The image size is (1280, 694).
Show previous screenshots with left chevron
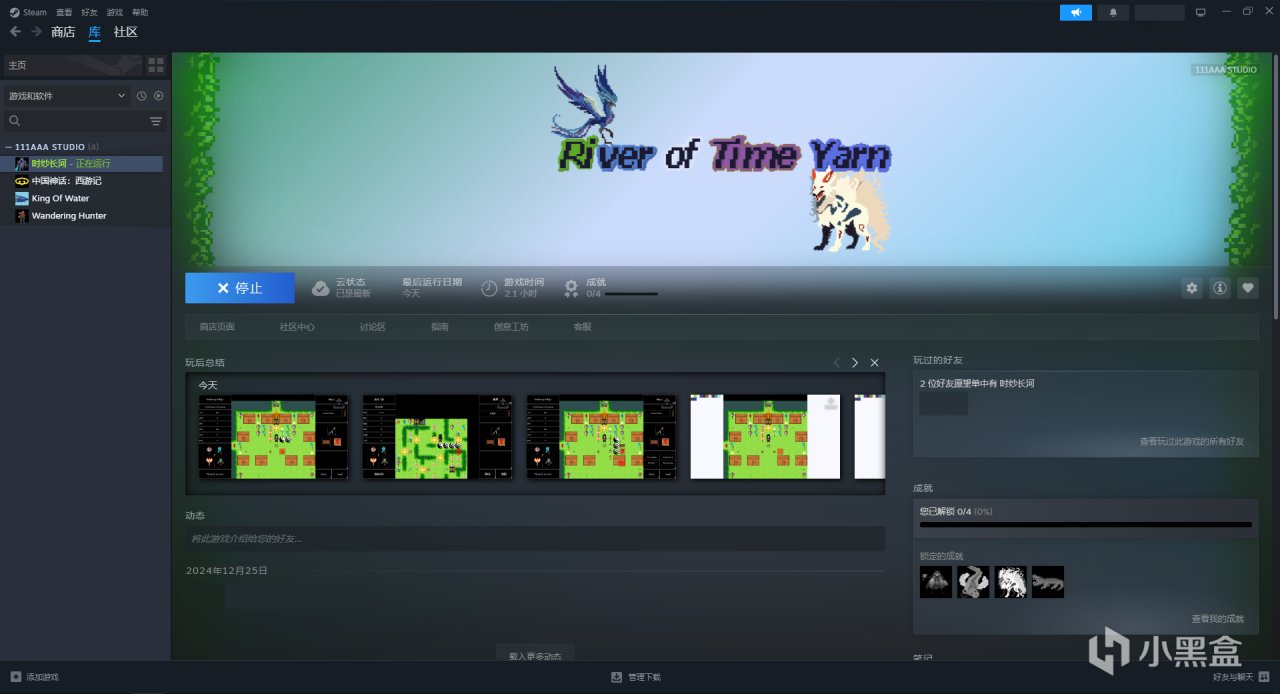[x=837, y=363]
